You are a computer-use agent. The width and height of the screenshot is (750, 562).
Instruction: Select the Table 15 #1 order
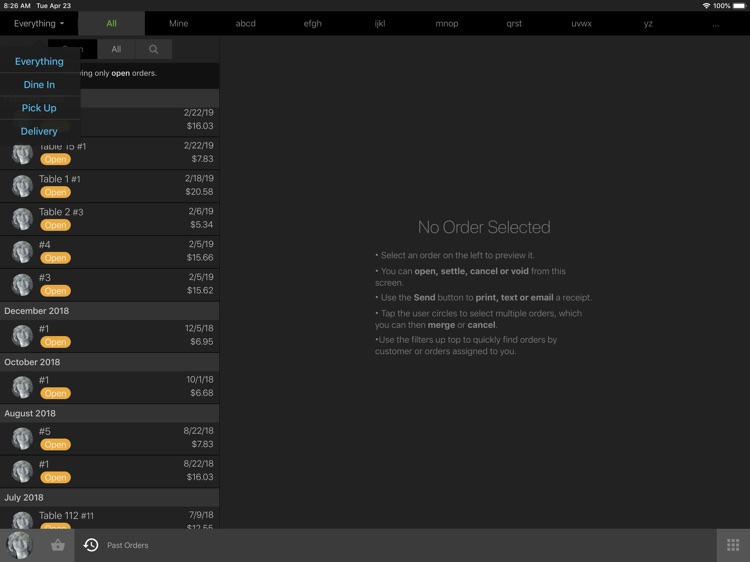pos(110,153)
